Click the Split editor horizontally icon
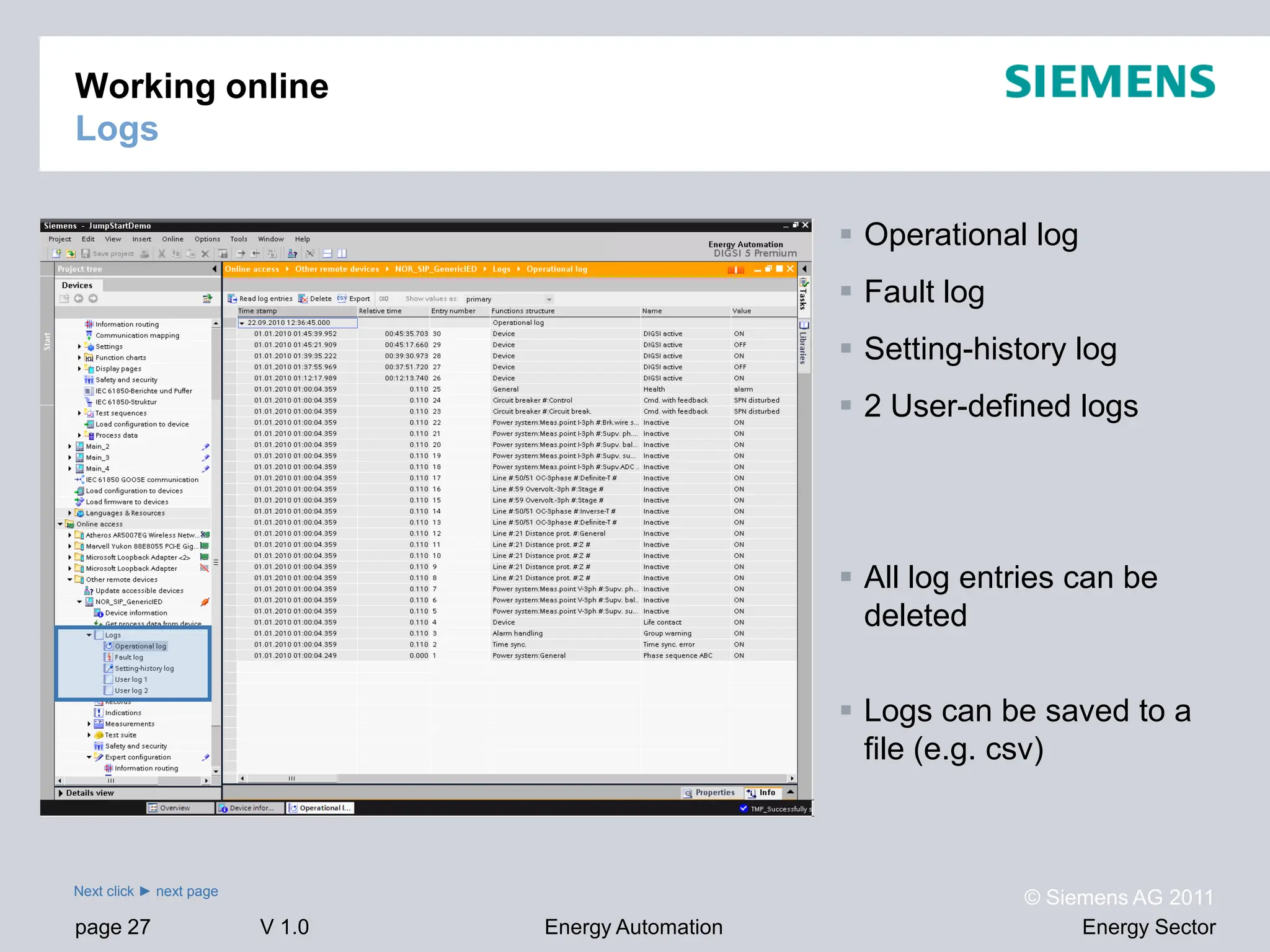1270x952 pixels. (x=327, y=253)
